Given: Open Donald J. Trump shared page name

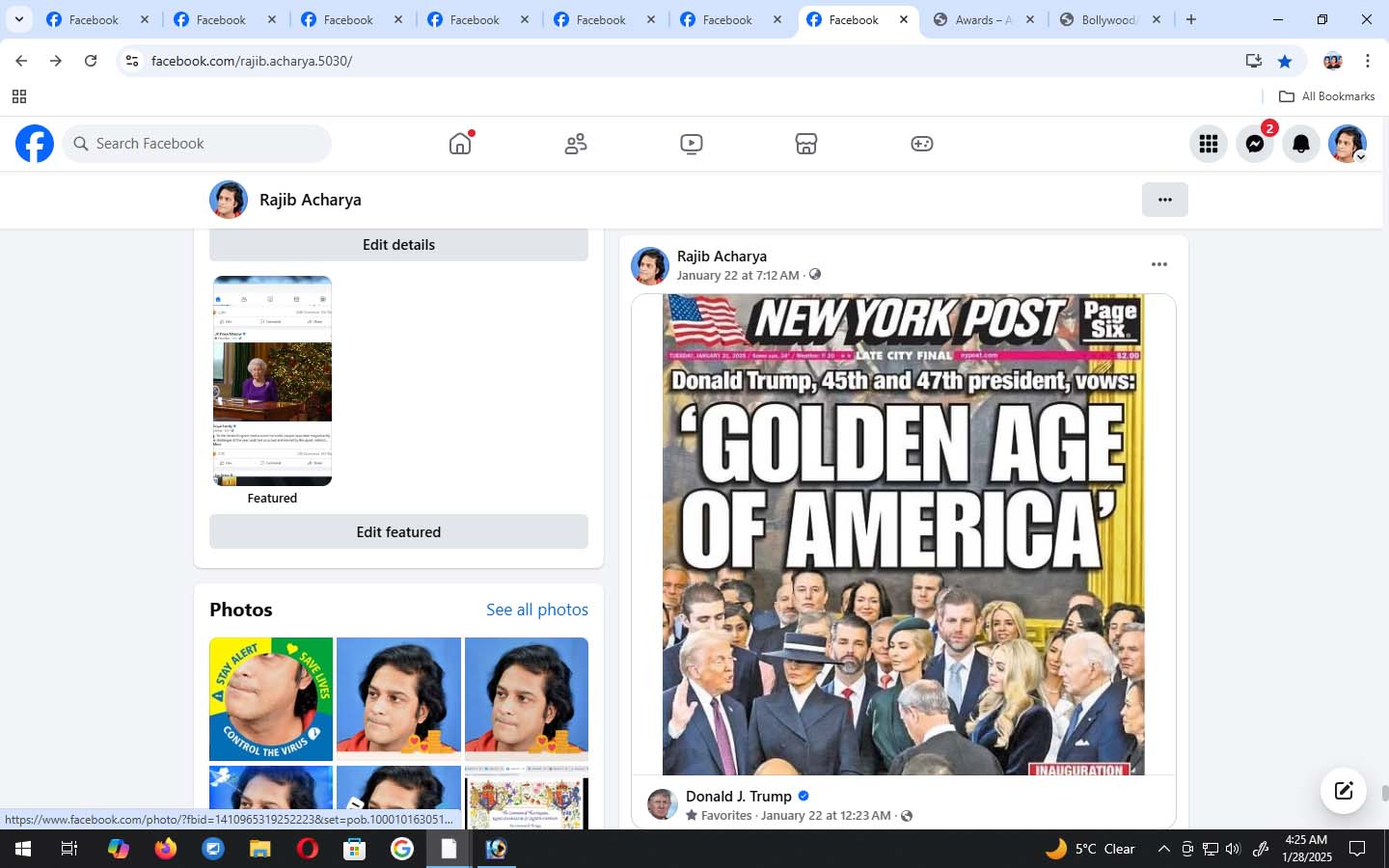Looking at the screenshot, I should point(739,796).
